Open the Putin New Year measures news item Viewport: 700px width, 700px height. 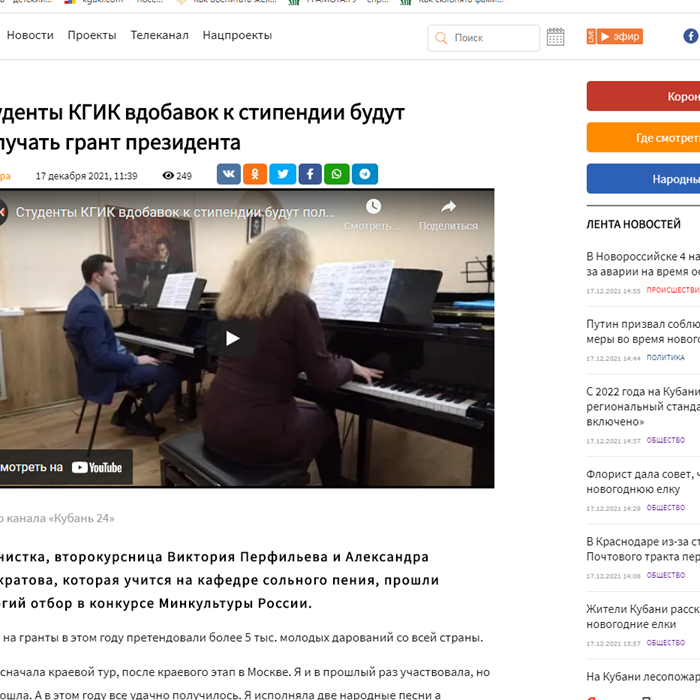643,332
